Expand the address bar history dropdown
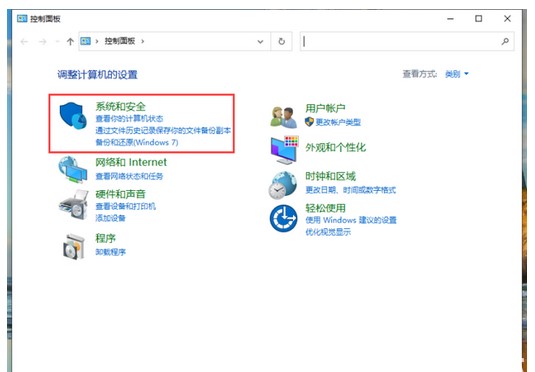Image resolution: width=535 pixels, height=372 pixels. click(x=260, y=42)
